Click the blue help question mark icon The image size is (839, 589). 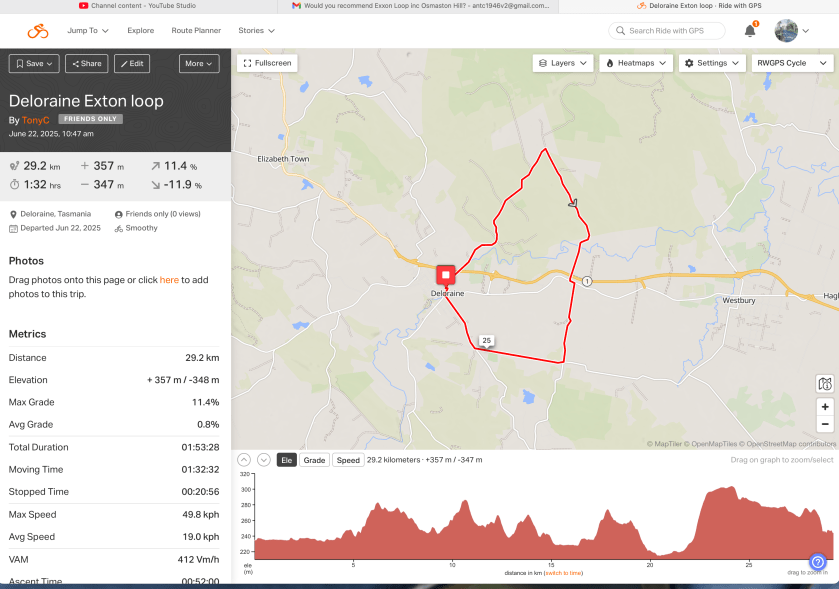point(817,562)
